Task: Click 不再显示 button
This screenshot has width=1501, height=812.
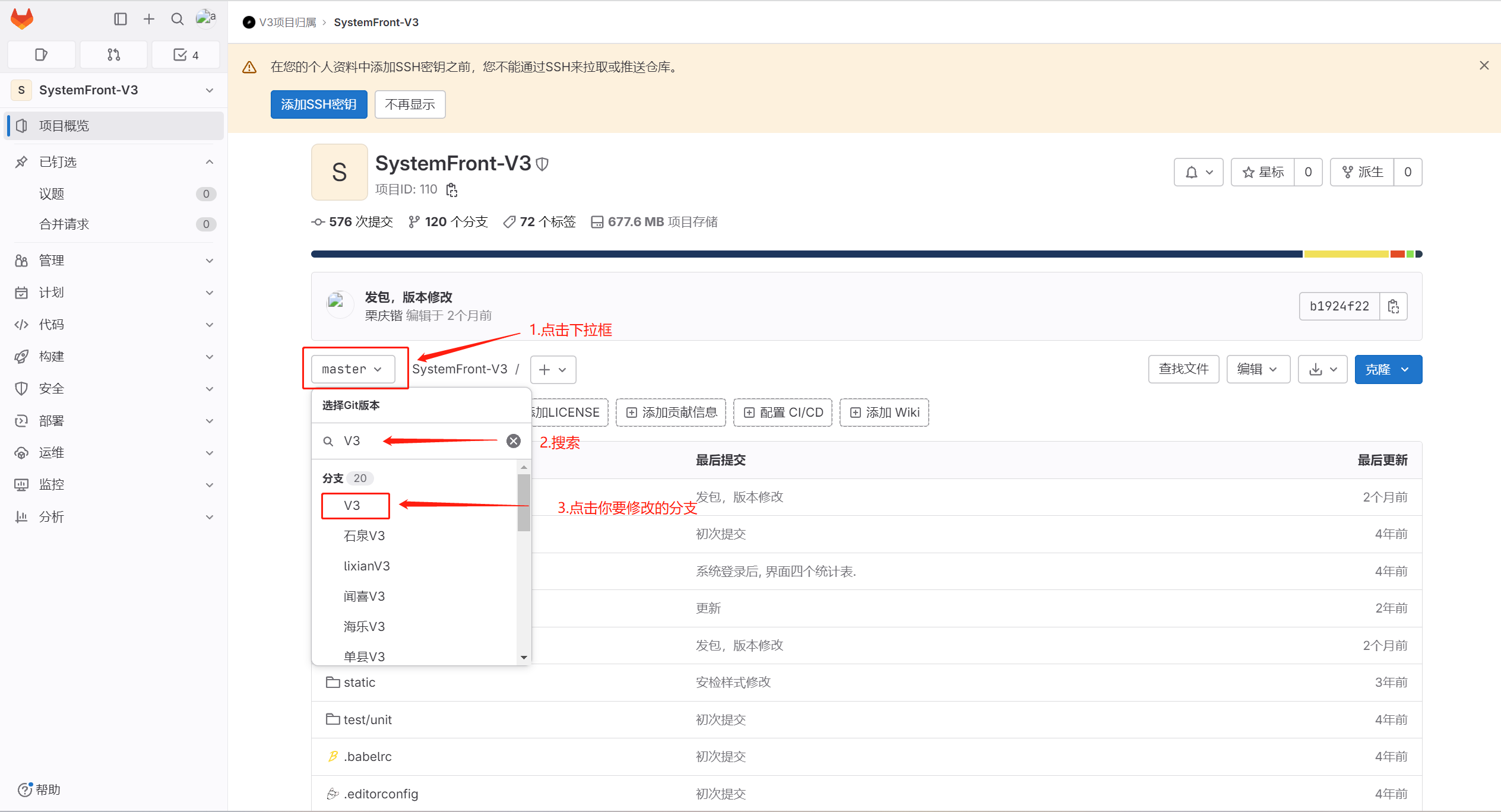Action: point(410,104)
